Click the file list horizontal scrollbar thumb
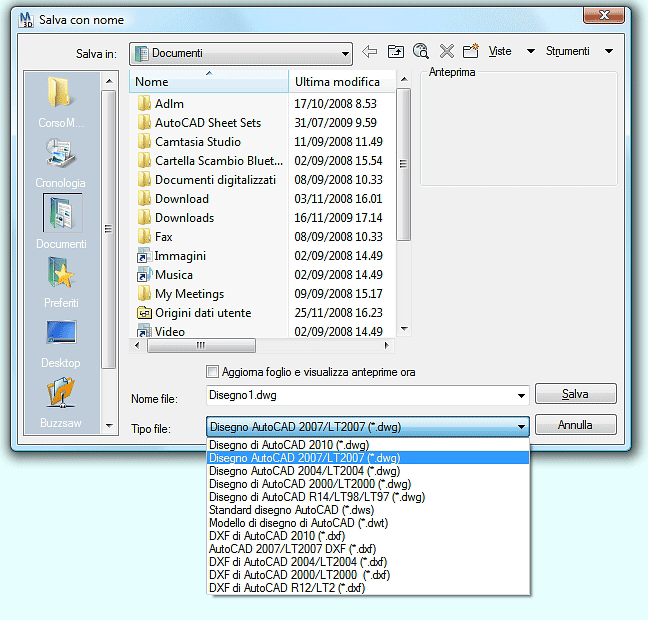Viewport: 648px width, 620px height. point(201,345)
